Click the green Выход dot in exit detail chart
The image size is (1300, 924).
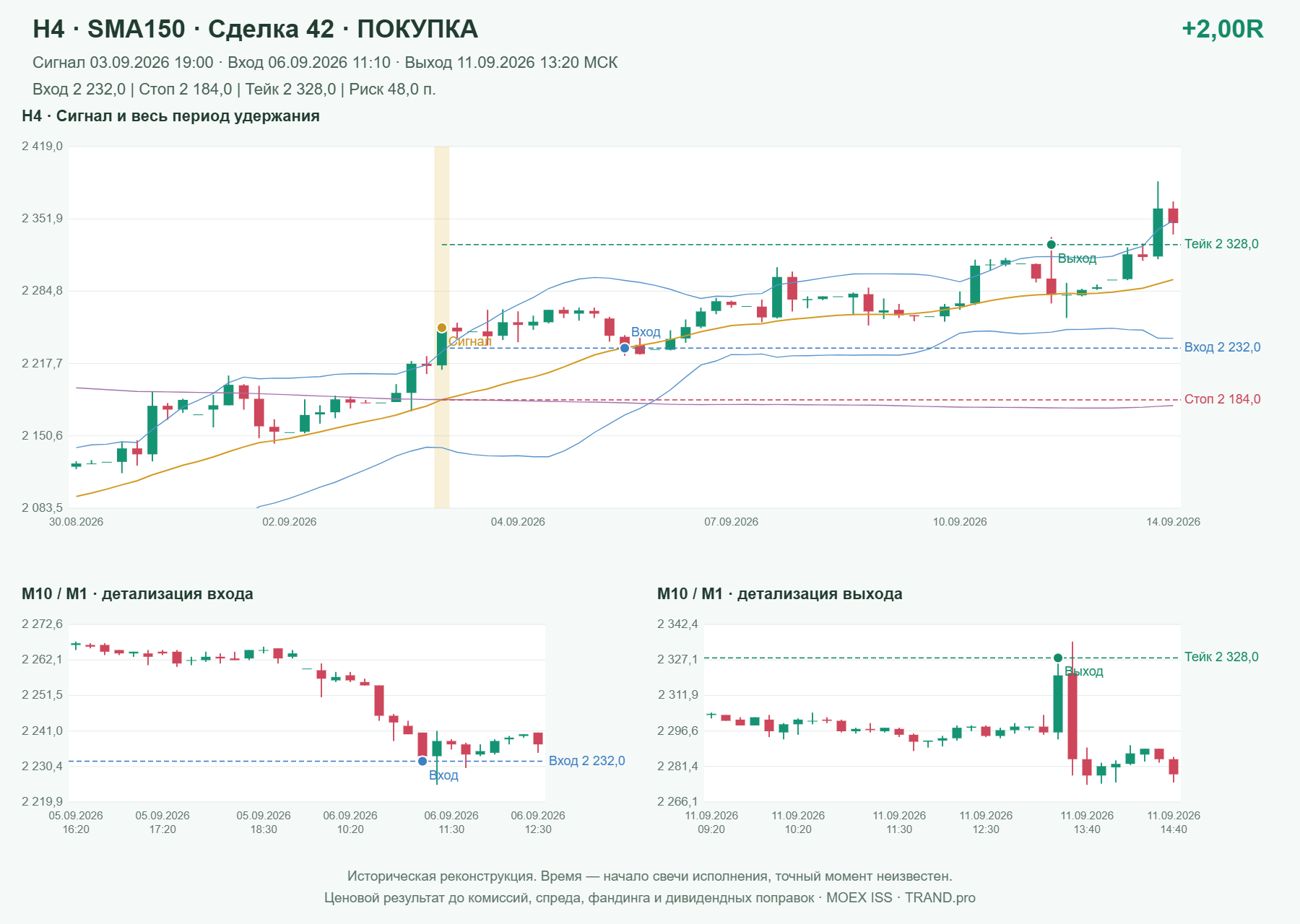coord(1058,658)
